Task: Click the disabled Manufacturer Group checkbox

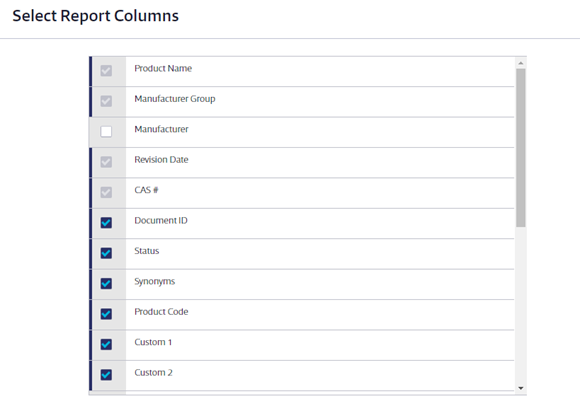Action: (x=106, y=101)
